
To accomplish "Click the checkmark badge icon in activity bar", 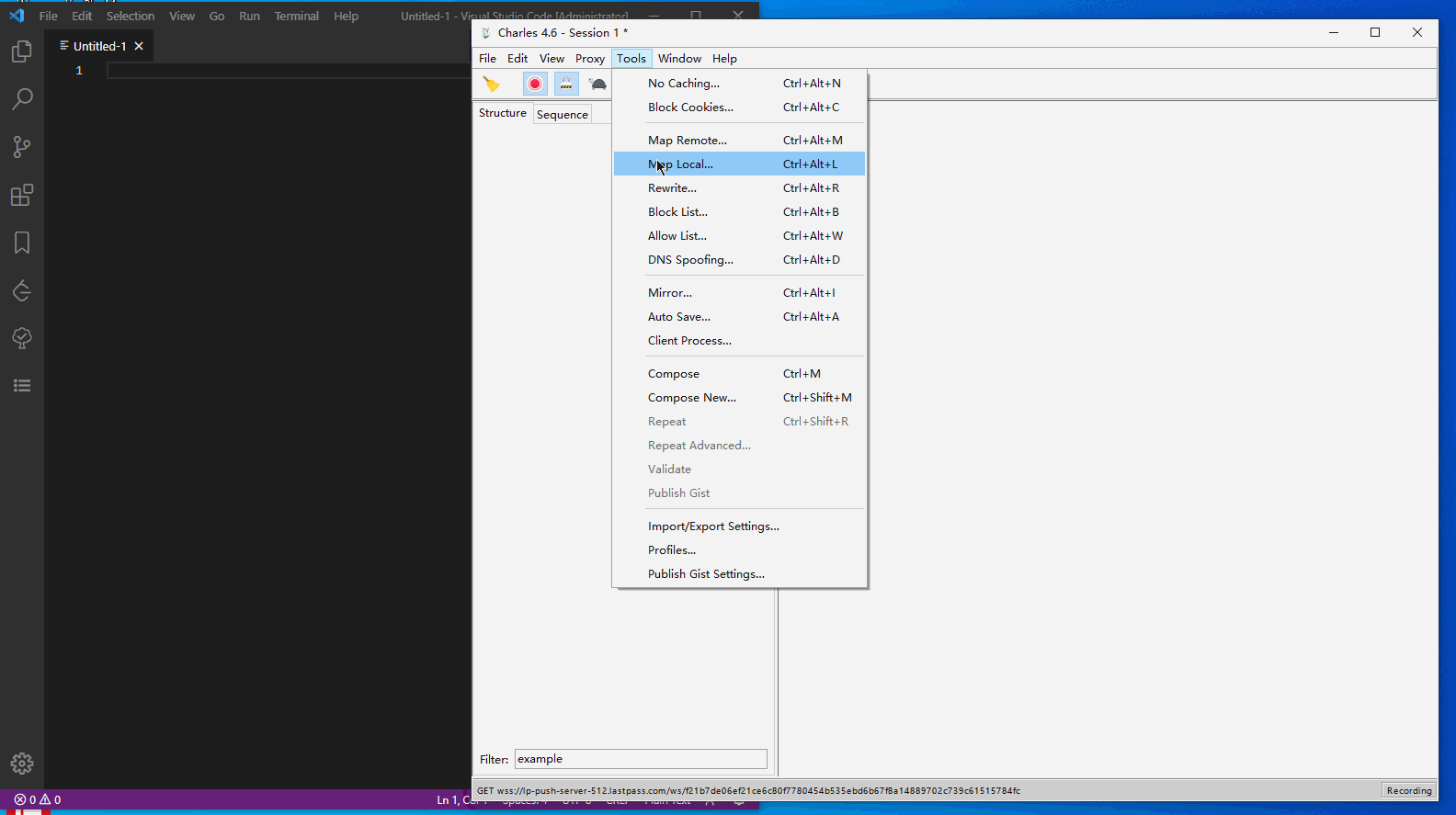I will (x=22, y=338).
